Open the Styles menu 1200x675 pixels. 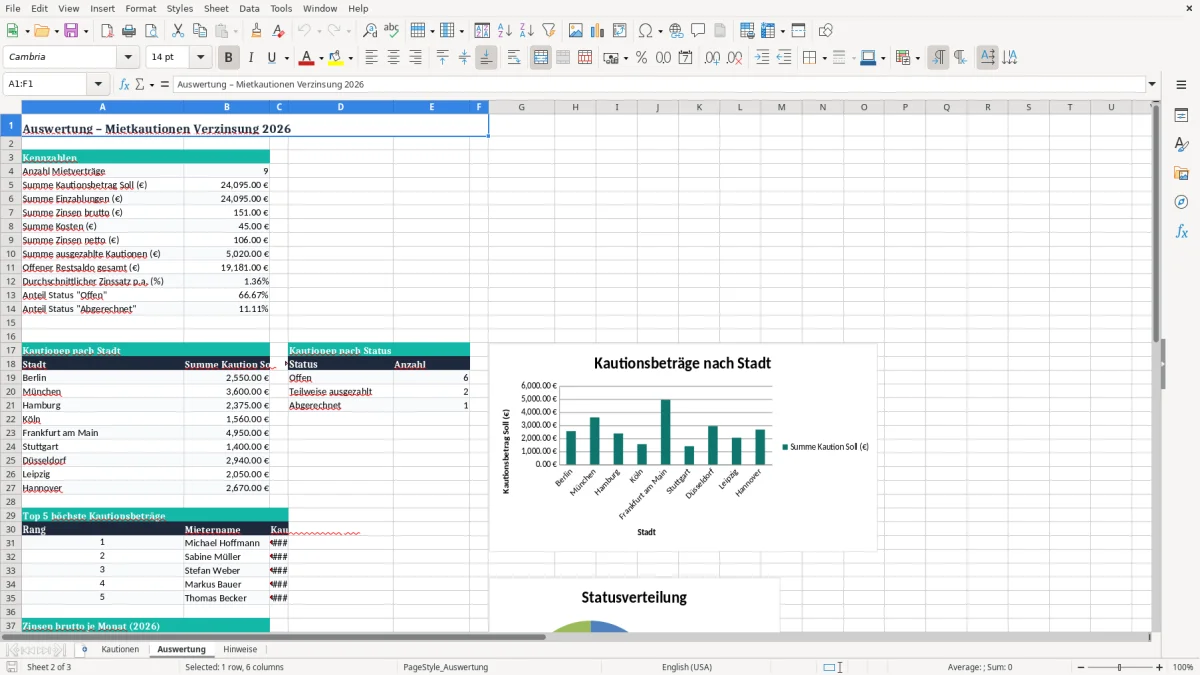click(x=180, y=8)
